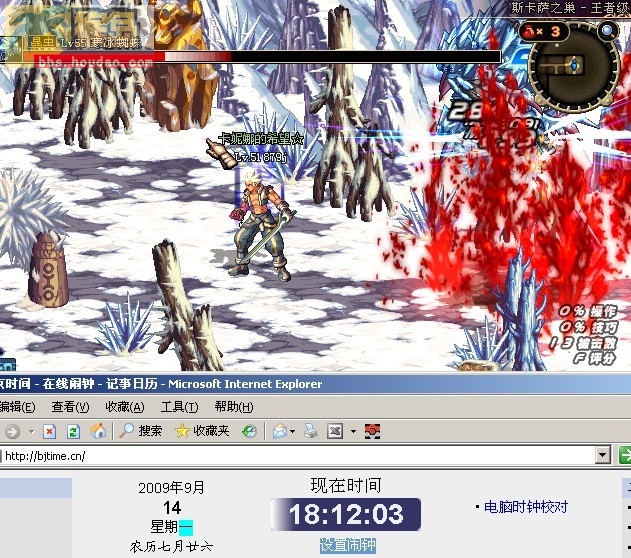Click the address bar showing http://bjtime.cn/
Screen dimensions: 631x558
298,456
